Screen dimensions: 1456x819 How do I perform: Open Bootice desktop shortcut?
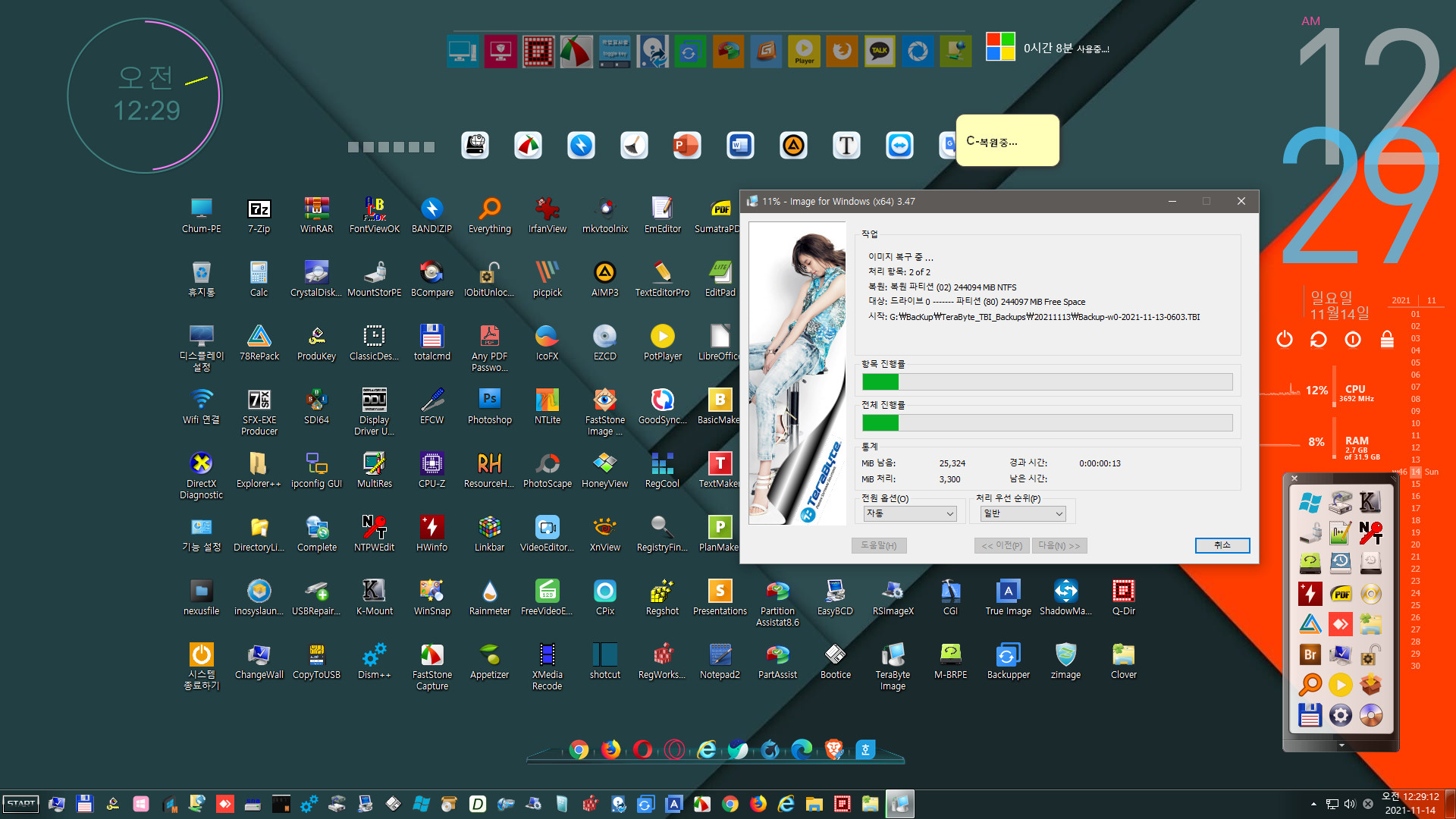tap(835, 661)
